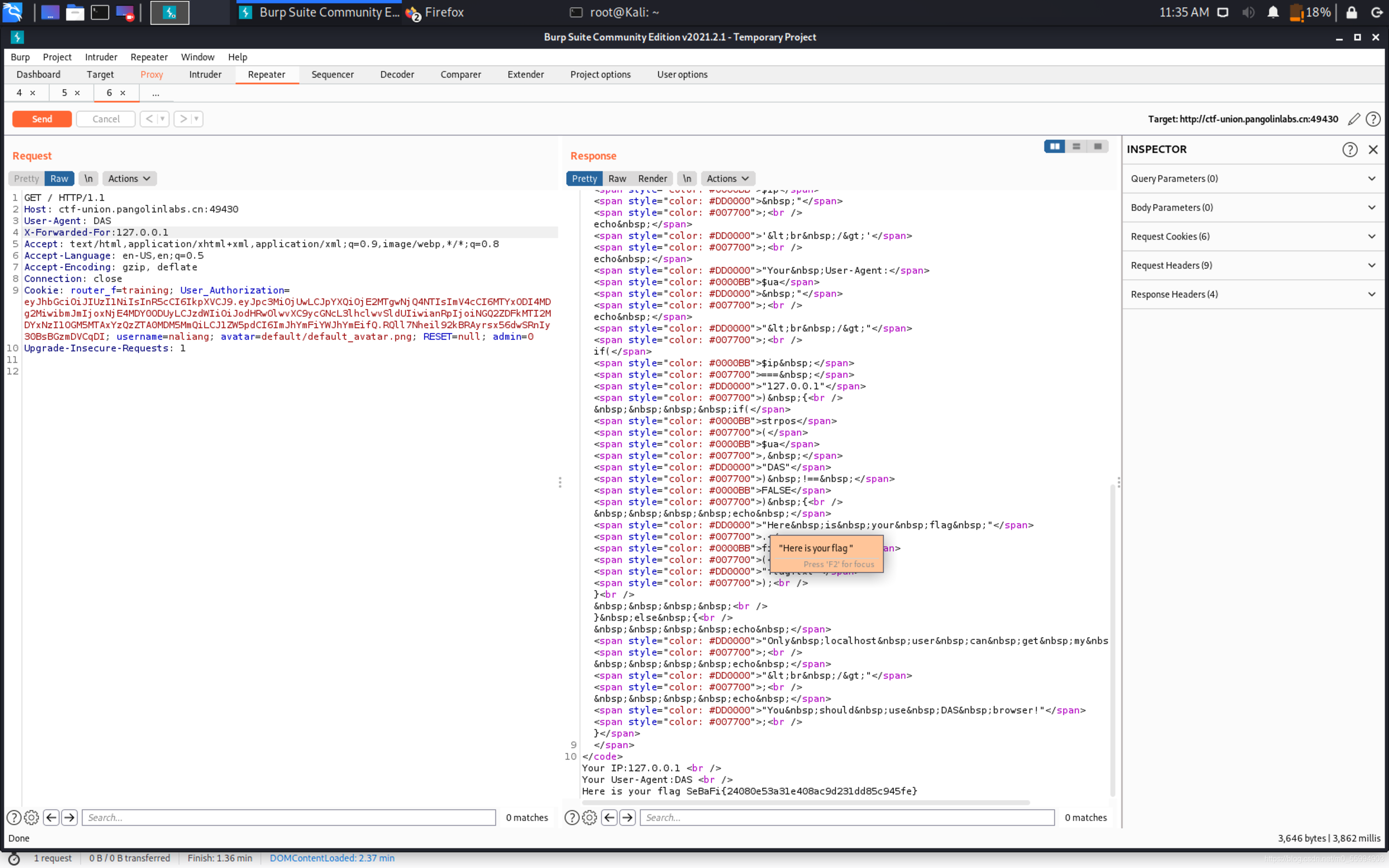The image size is (1389, 868).
Task: Switch response view to Raw
Action: point(617,178)
